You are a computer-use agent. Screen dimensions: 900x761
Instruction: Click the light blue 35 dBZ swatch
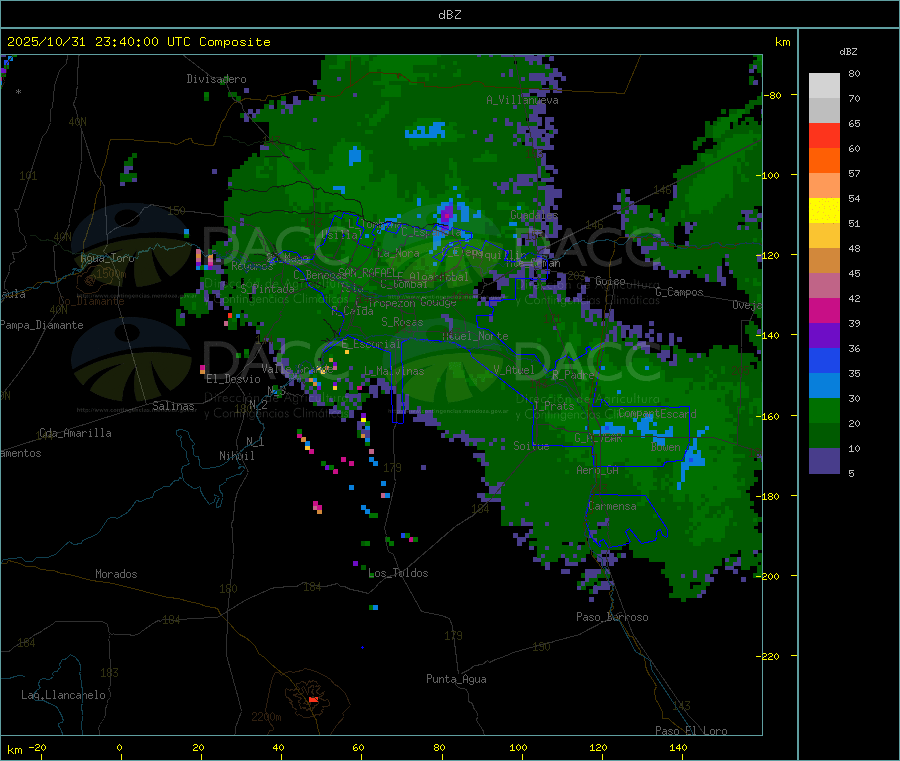pyautogui.click(x=824, y=386)
